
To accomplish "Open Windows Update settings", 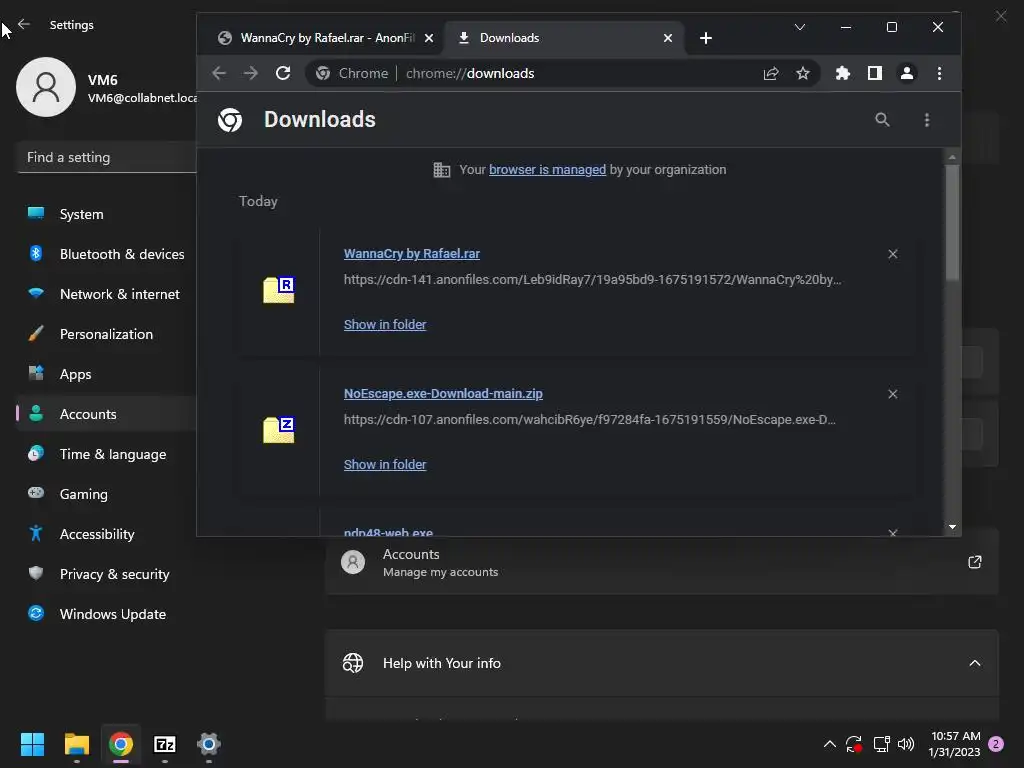I will tap(106, 614).
